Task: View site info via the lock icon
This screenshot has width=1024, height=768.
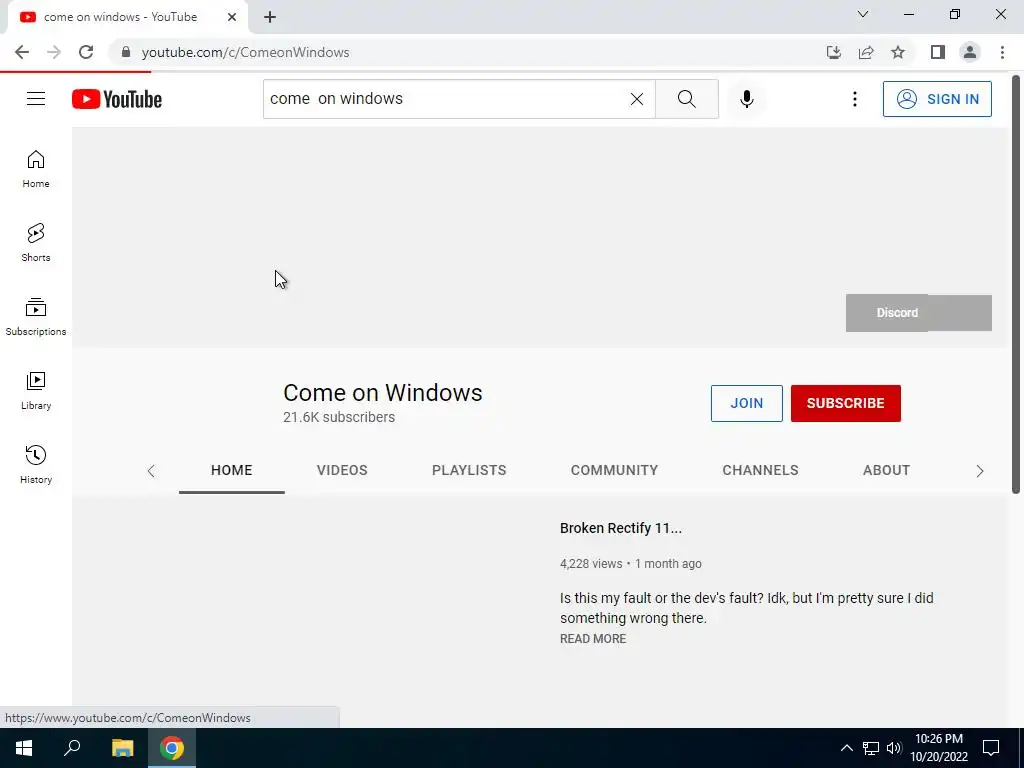Action: click(x=126, y=52)
